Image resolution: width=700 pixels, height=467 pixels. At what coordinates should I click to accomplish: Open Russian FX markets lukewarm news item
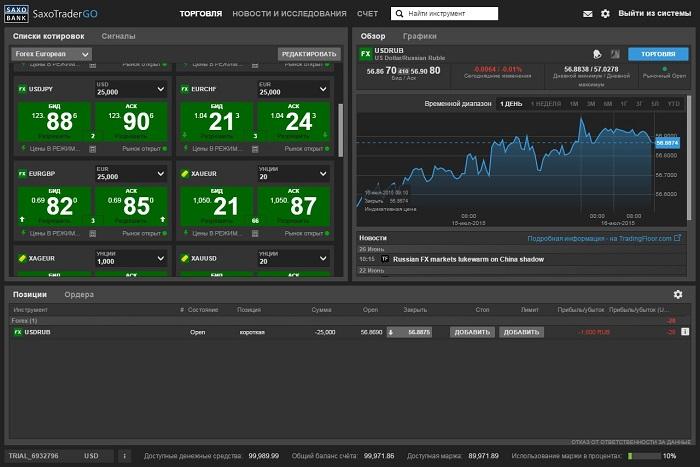(x=468, y=259)
